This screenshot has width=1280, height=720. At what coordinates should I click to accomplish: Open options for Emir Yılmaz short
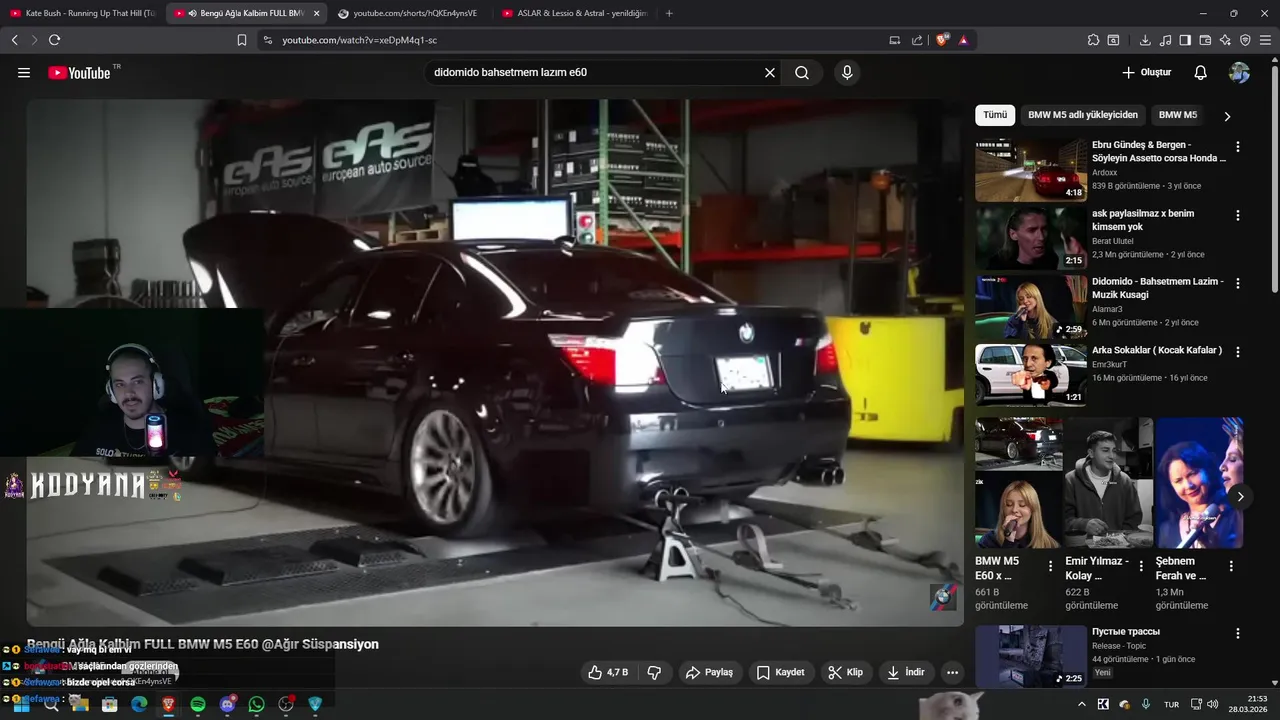coord(1141,566)
